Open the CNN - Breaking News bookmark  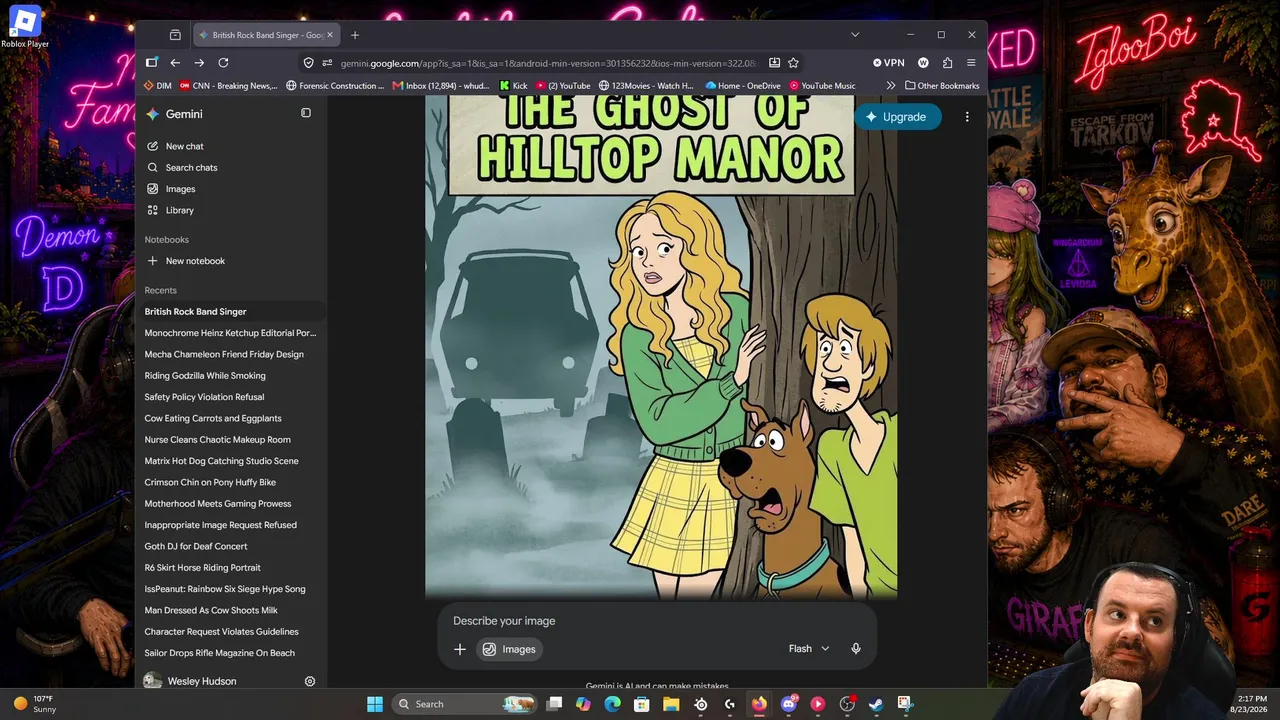click(229, 86)
